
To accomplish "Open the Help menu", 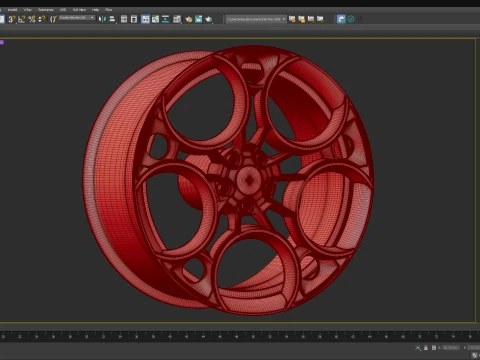I will [95, 10].
